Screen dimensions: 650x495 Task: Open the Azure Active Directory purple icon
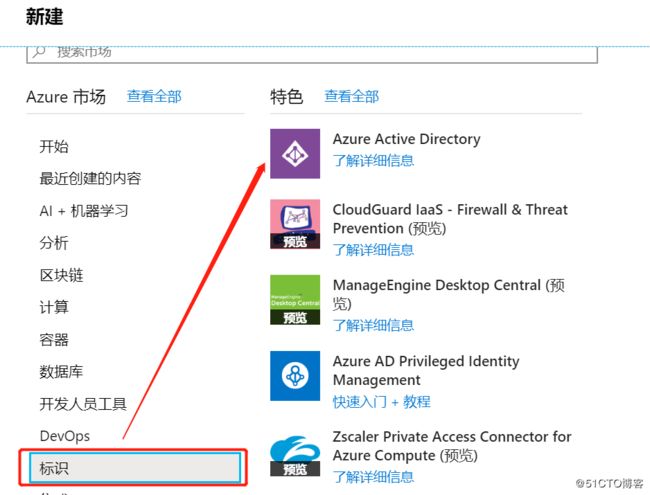pos(295,153)
